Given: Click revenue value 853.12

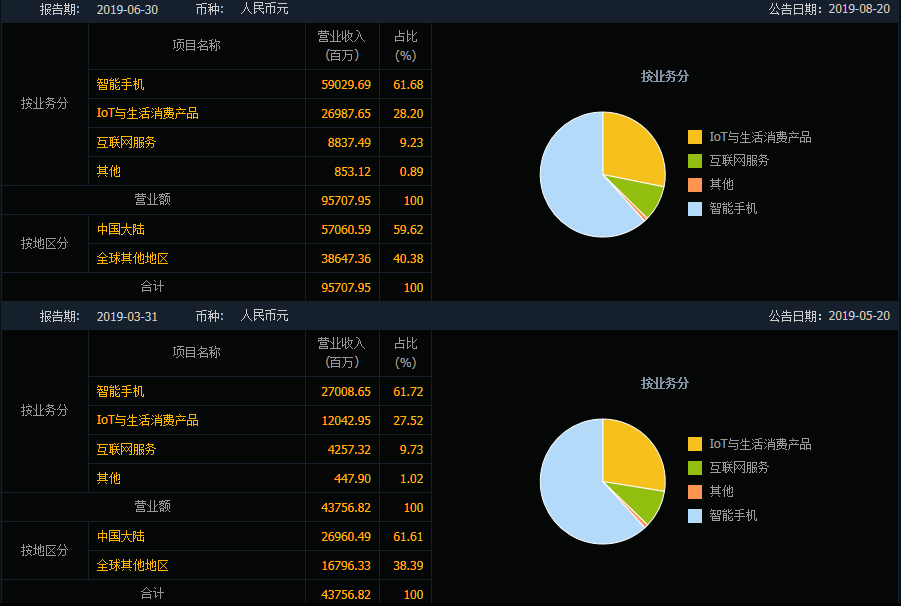Looking at the screenshot, I should click(352, 172).
